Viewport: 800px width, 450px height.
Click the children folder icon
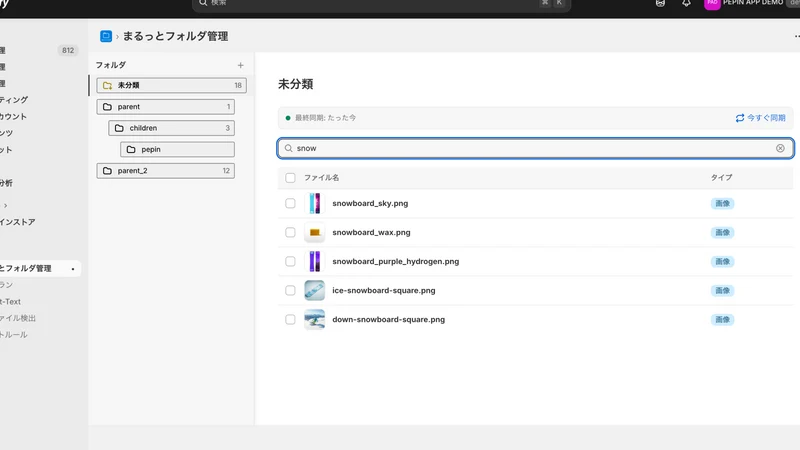click(119, 128)
